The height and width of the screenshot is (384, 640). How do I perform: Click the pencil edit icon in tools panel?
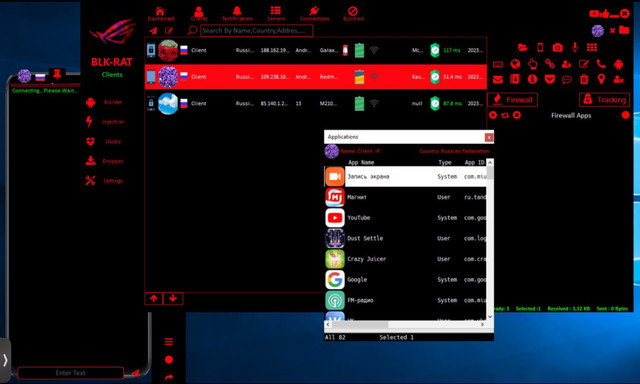[x=584, y=64]
